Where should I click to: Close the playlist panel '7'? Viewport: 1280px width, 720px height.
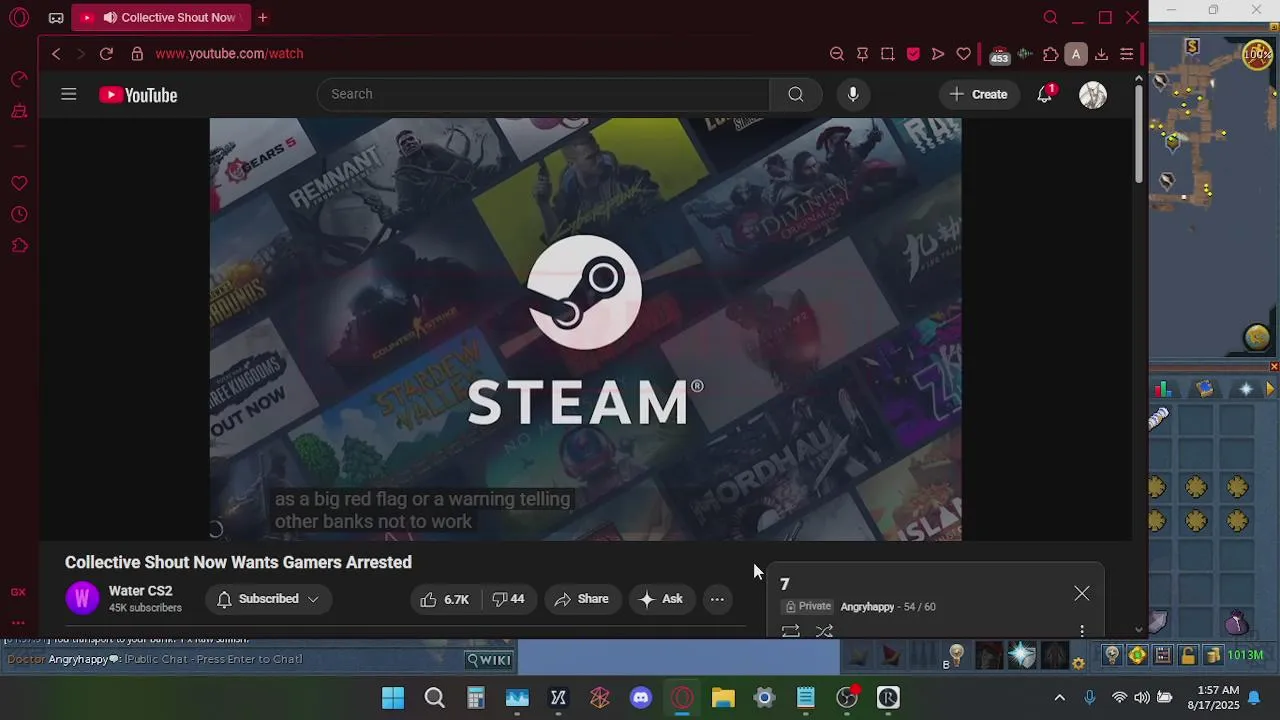coord(1082,594)
